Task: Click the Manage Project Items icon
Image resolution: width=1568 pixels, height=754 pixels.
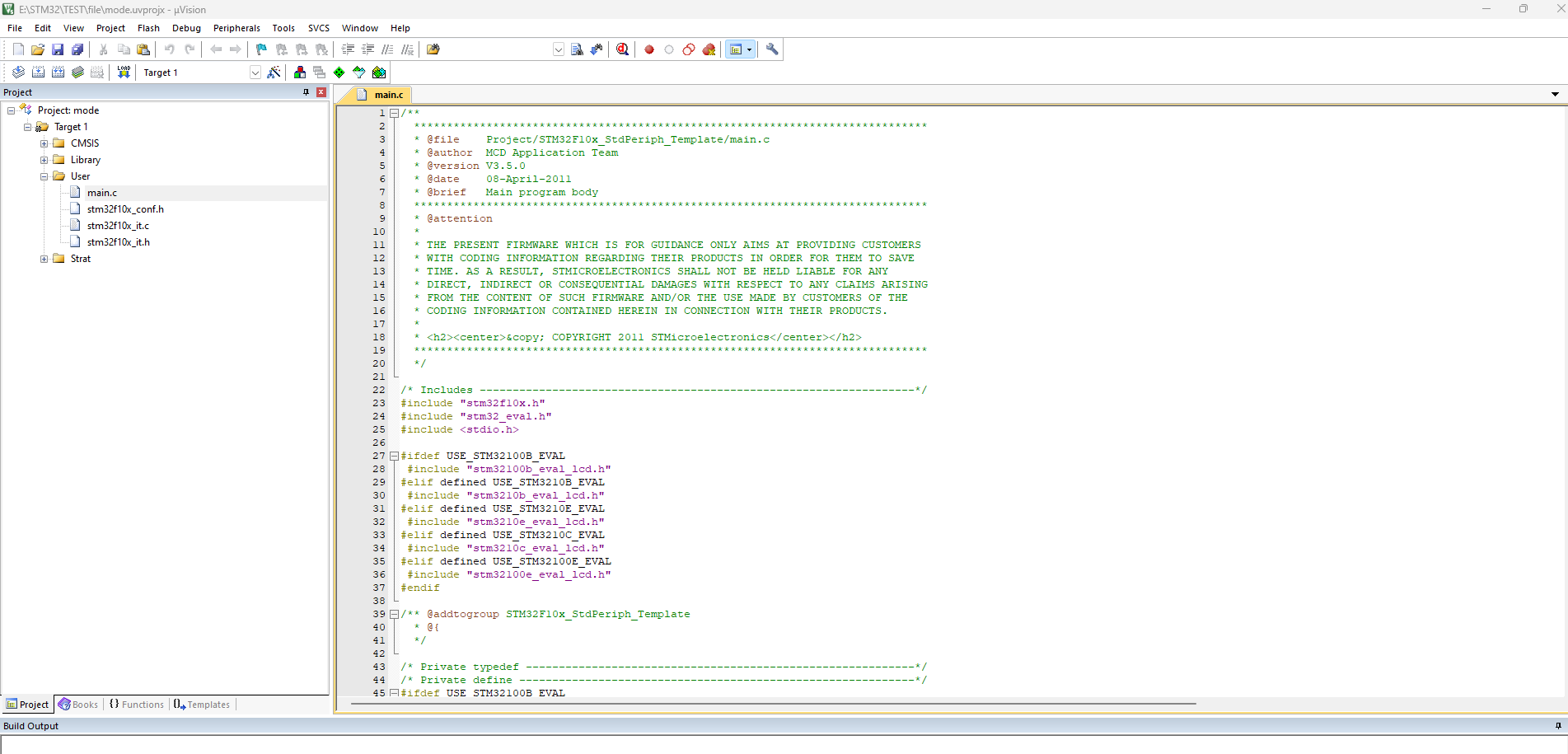Action: (300, 73)
